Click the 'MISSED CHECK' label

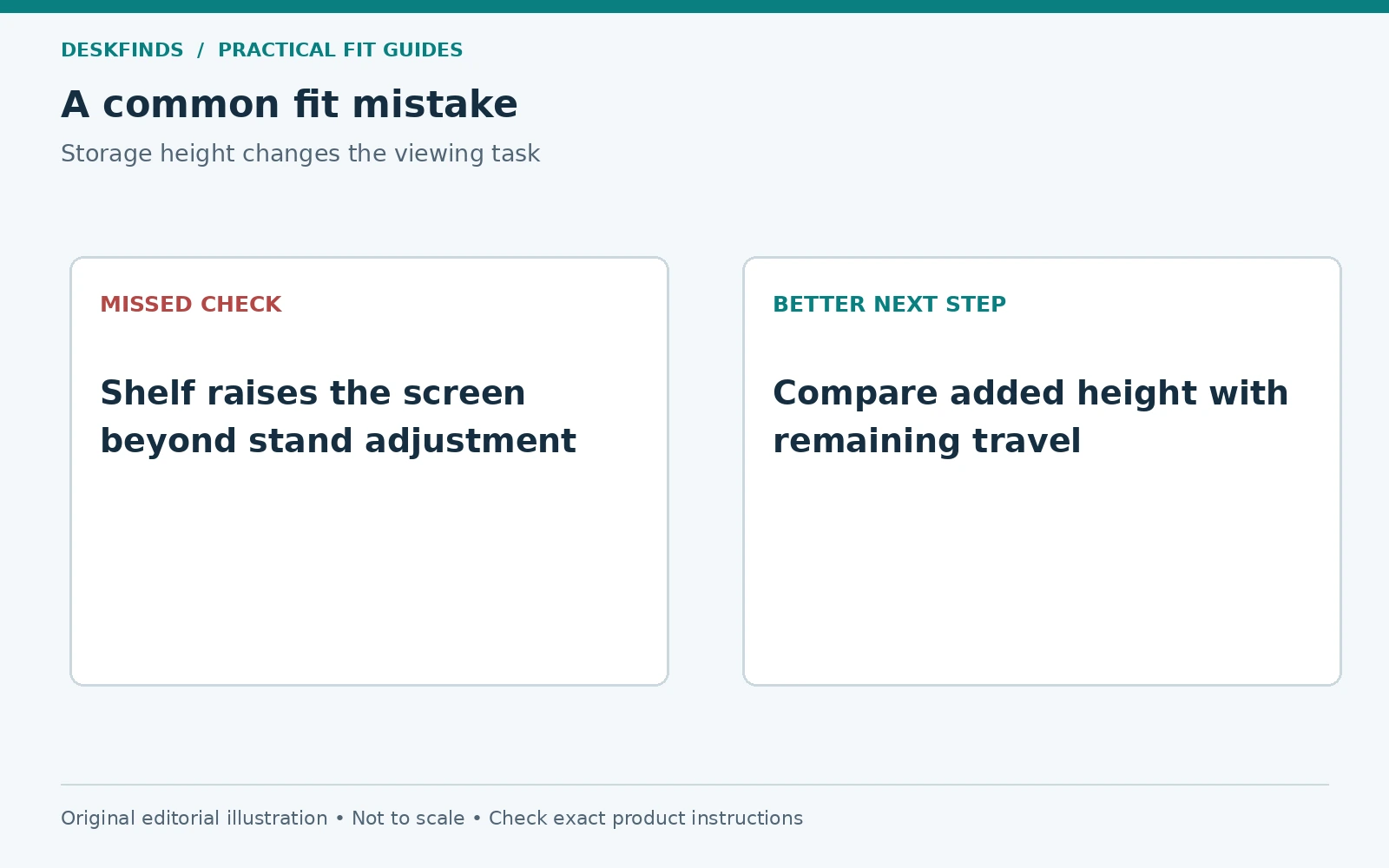(191, 305)
